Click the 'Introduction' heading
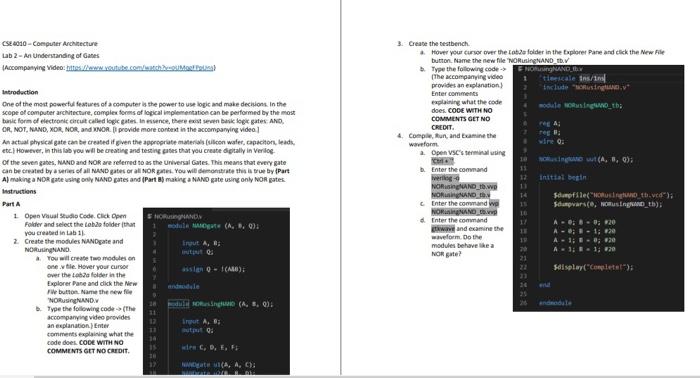 (20, 92)
